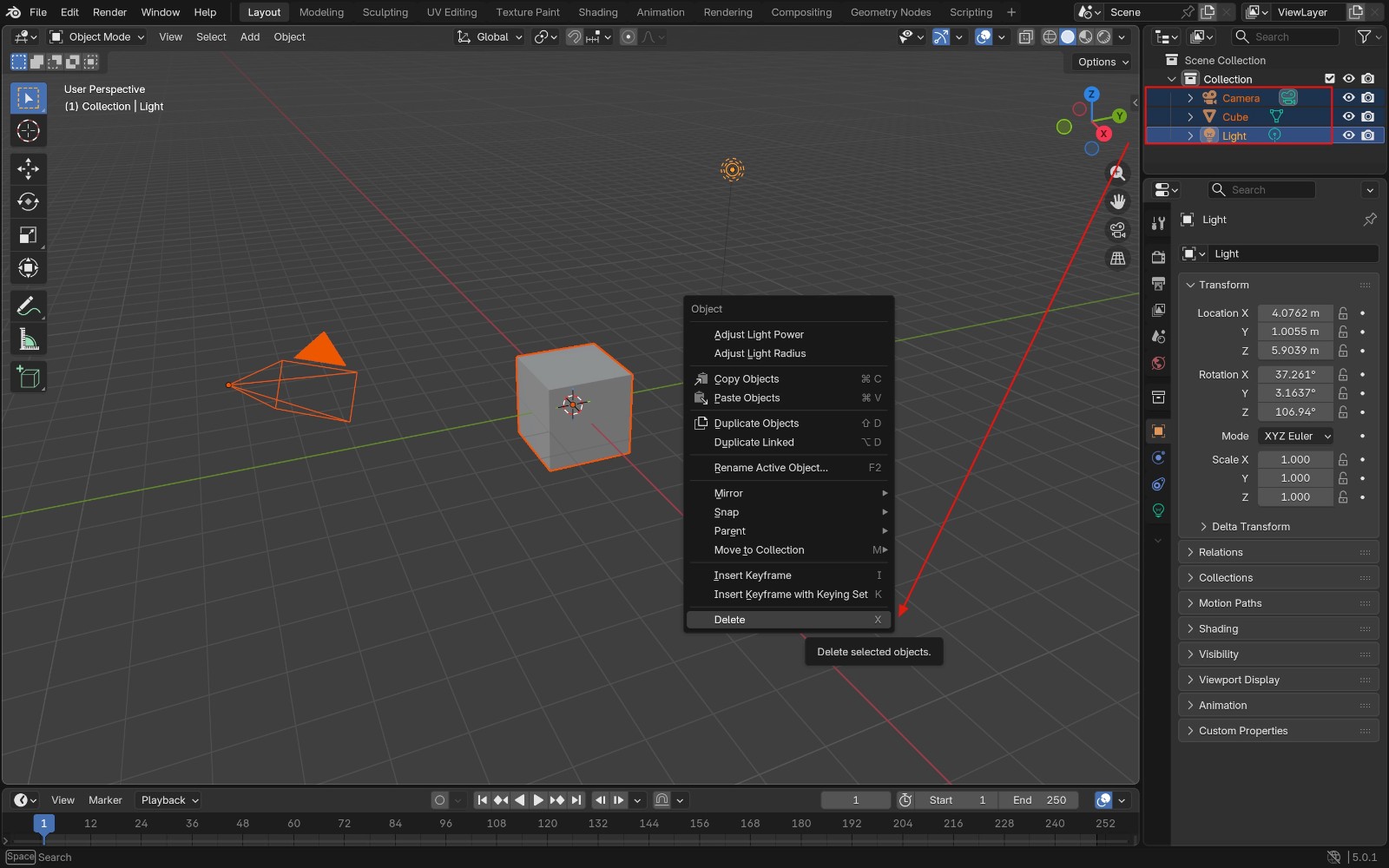Disable the Light object in renders
Screen dimensions: 1389x868
click(x=1368, y=135)
